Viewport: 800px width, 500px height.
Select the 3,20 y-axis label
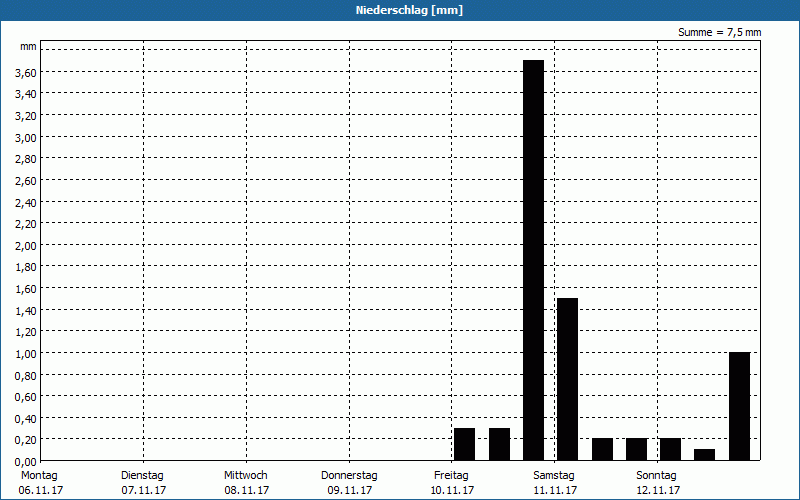(x=26, y=116)
